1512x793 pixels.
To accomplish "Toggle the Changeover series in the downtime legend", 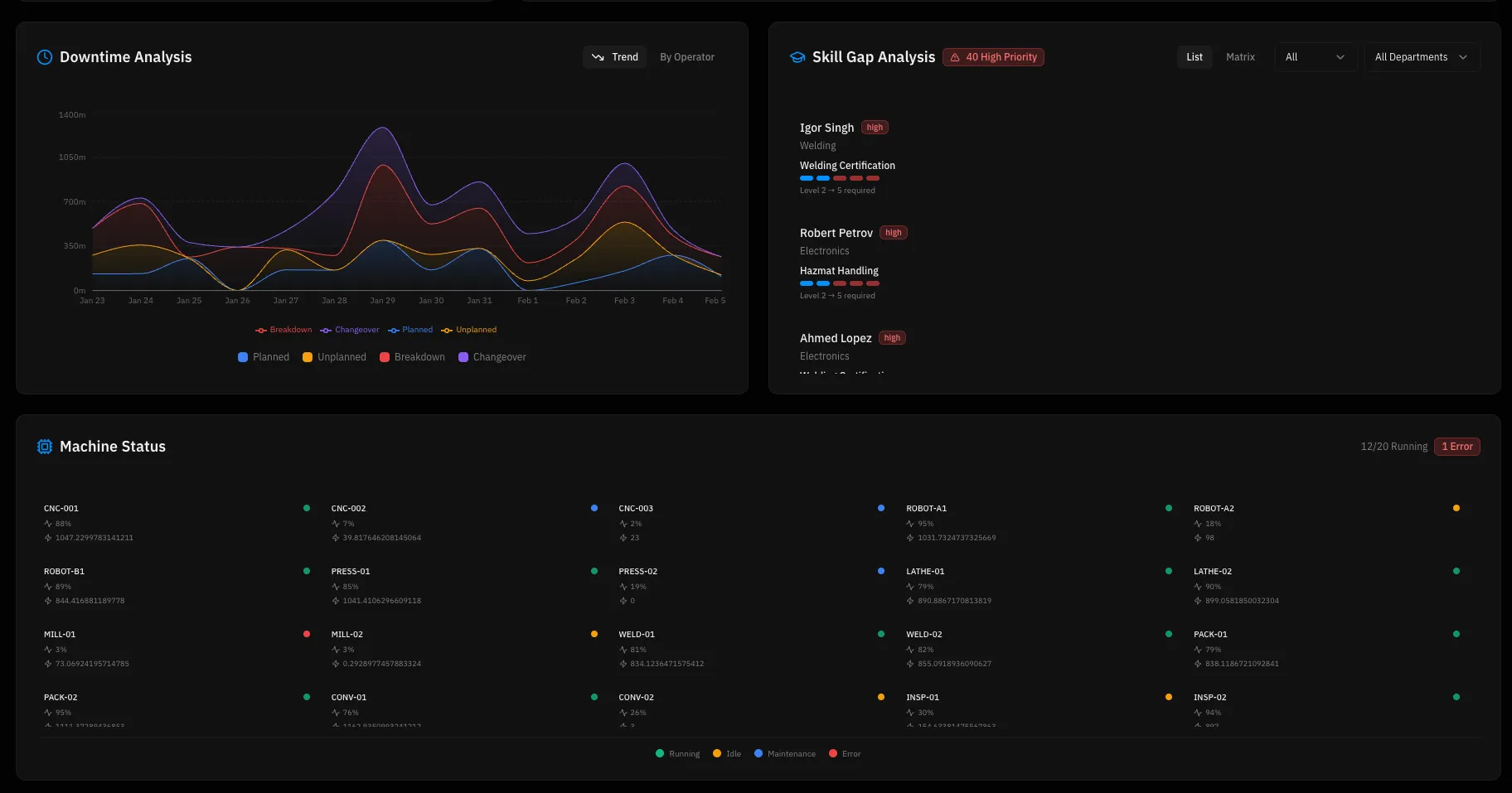I will pos(492,356).
